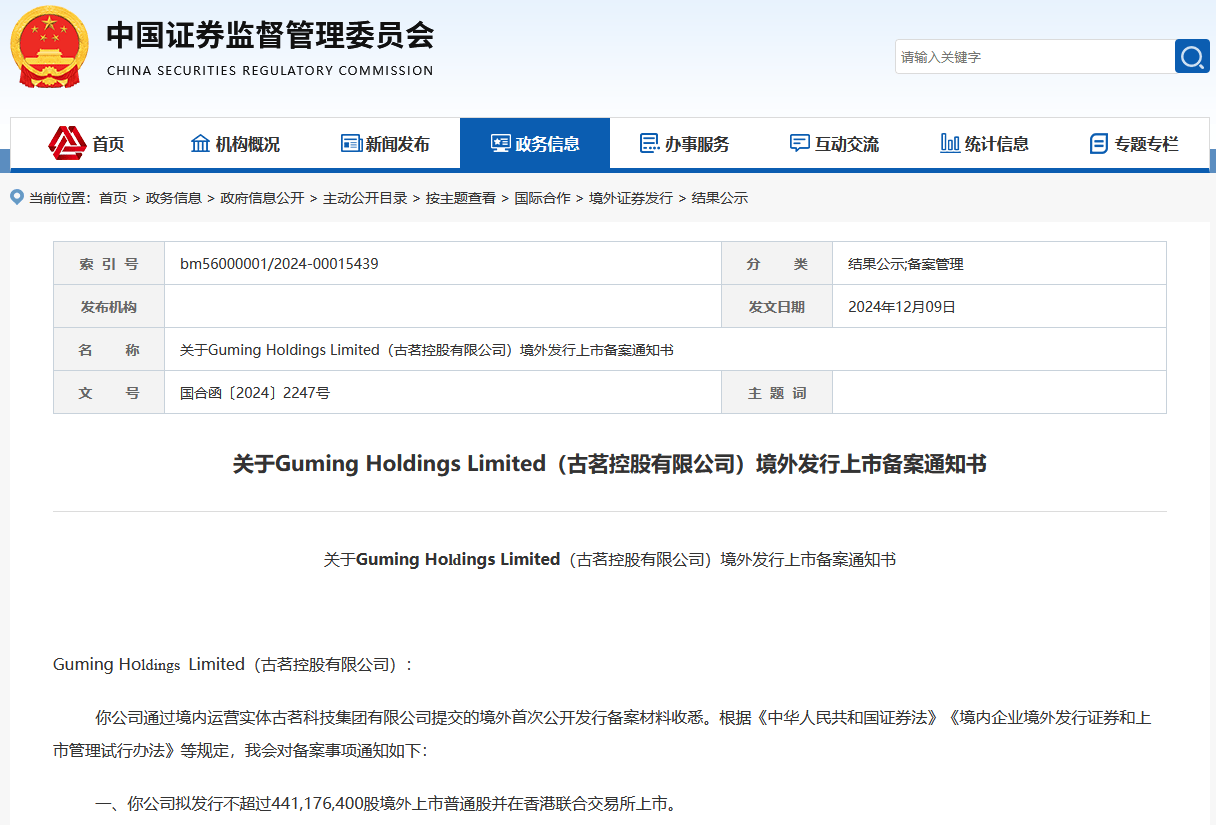Go to the 办事服务 tab

[x=685, y=144]
